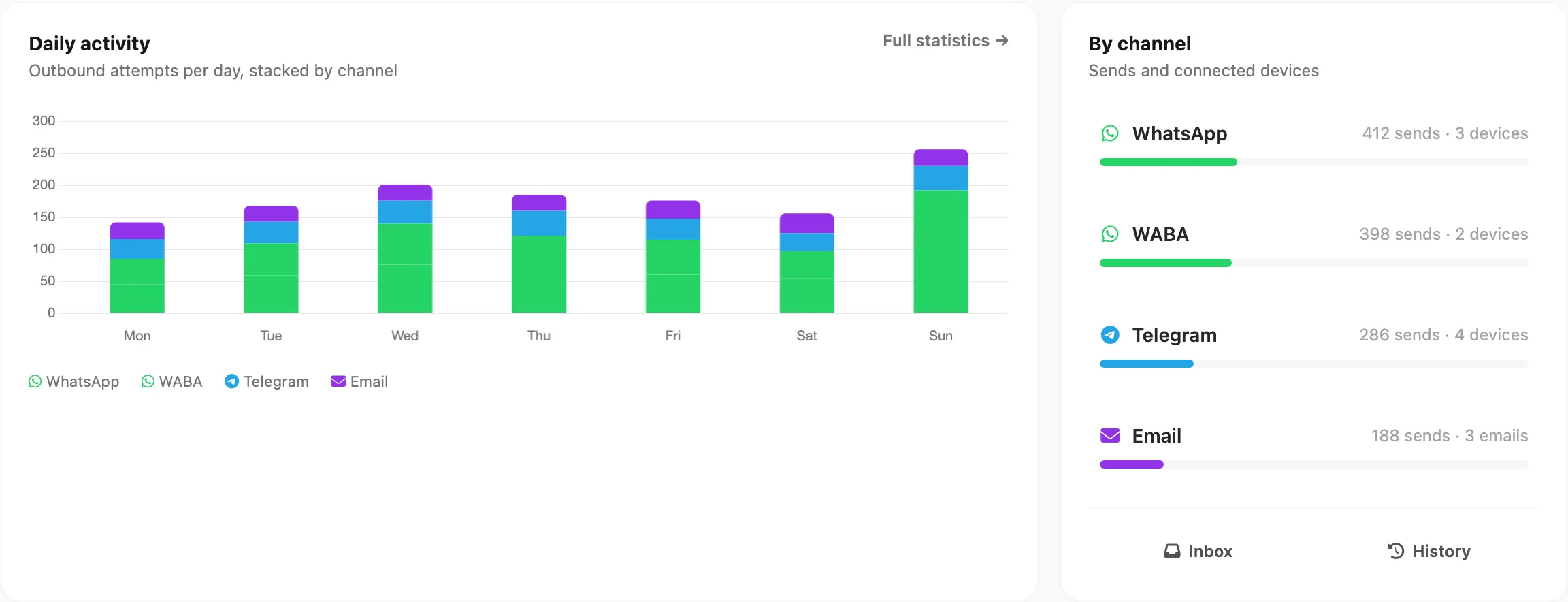Click the WABA icon in By channel list

tap(1110, 234)
